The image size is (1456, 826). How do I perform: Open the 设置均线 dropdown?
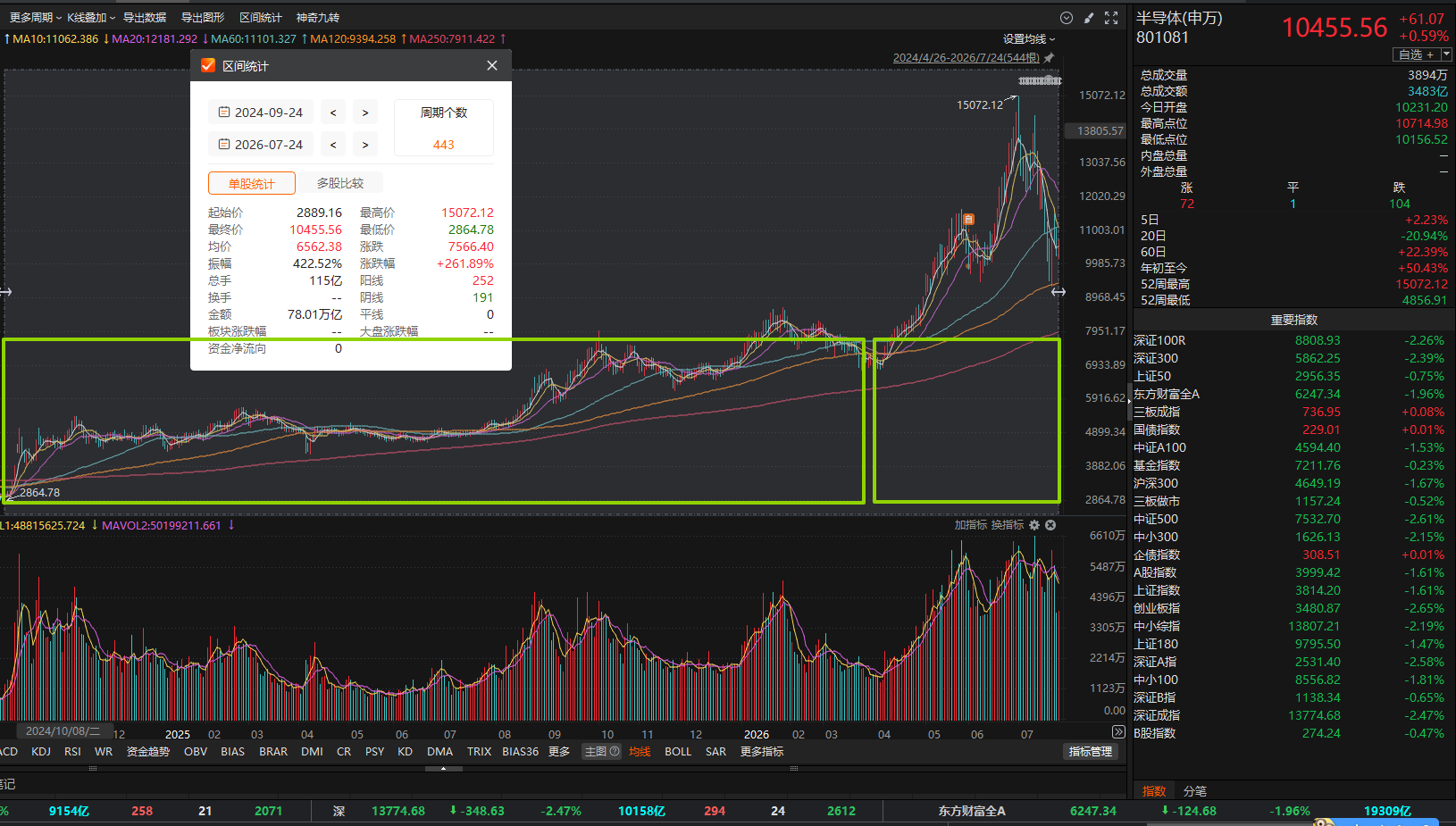point(1029,39)
